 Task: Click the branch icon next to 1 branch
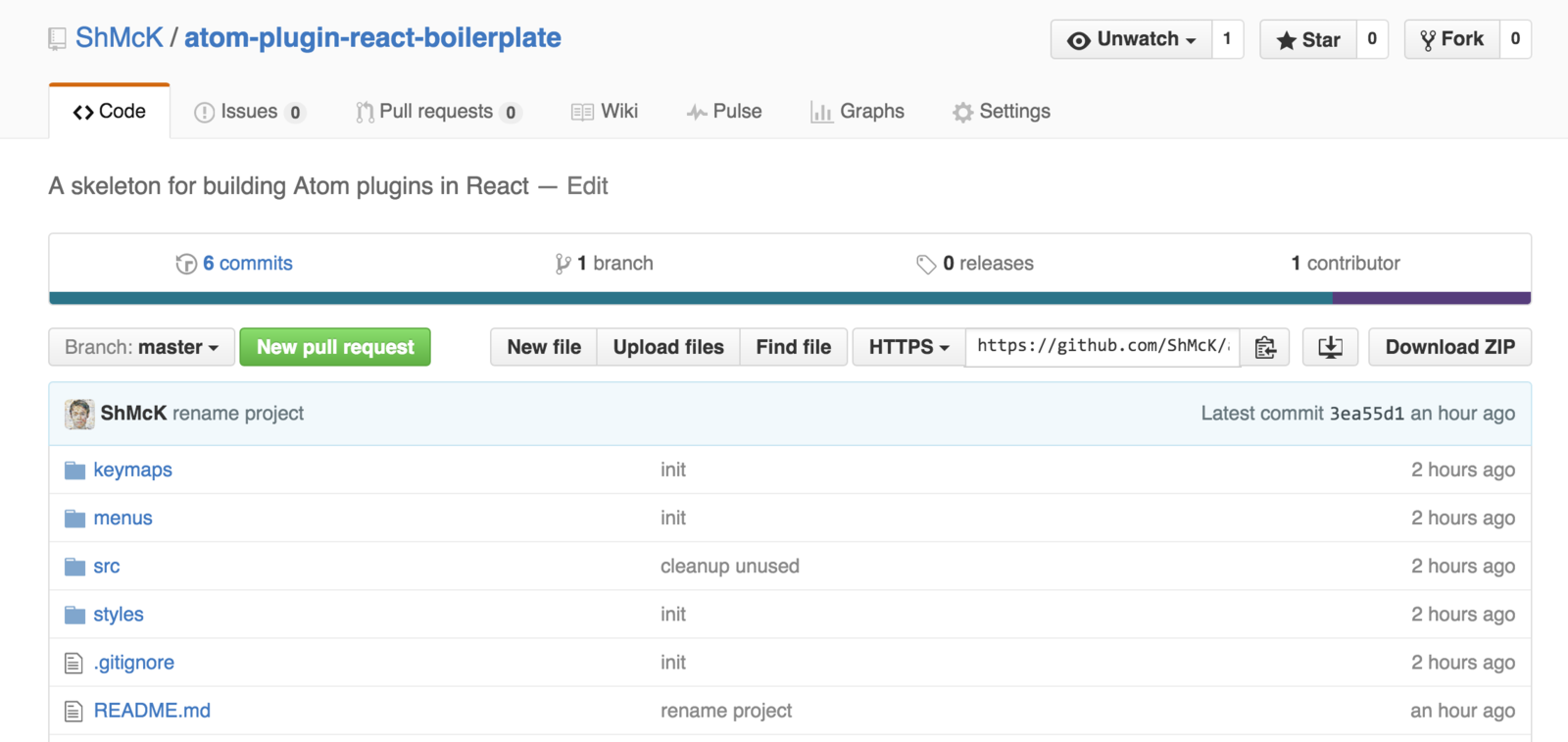[563, 264]
